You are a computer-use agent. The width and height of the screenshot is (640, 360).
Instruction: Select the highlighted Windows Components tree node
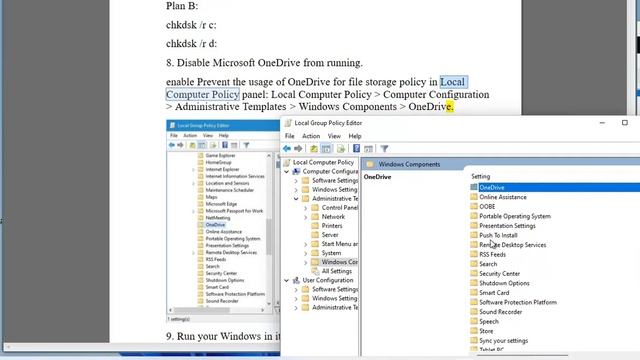point(339,262)
